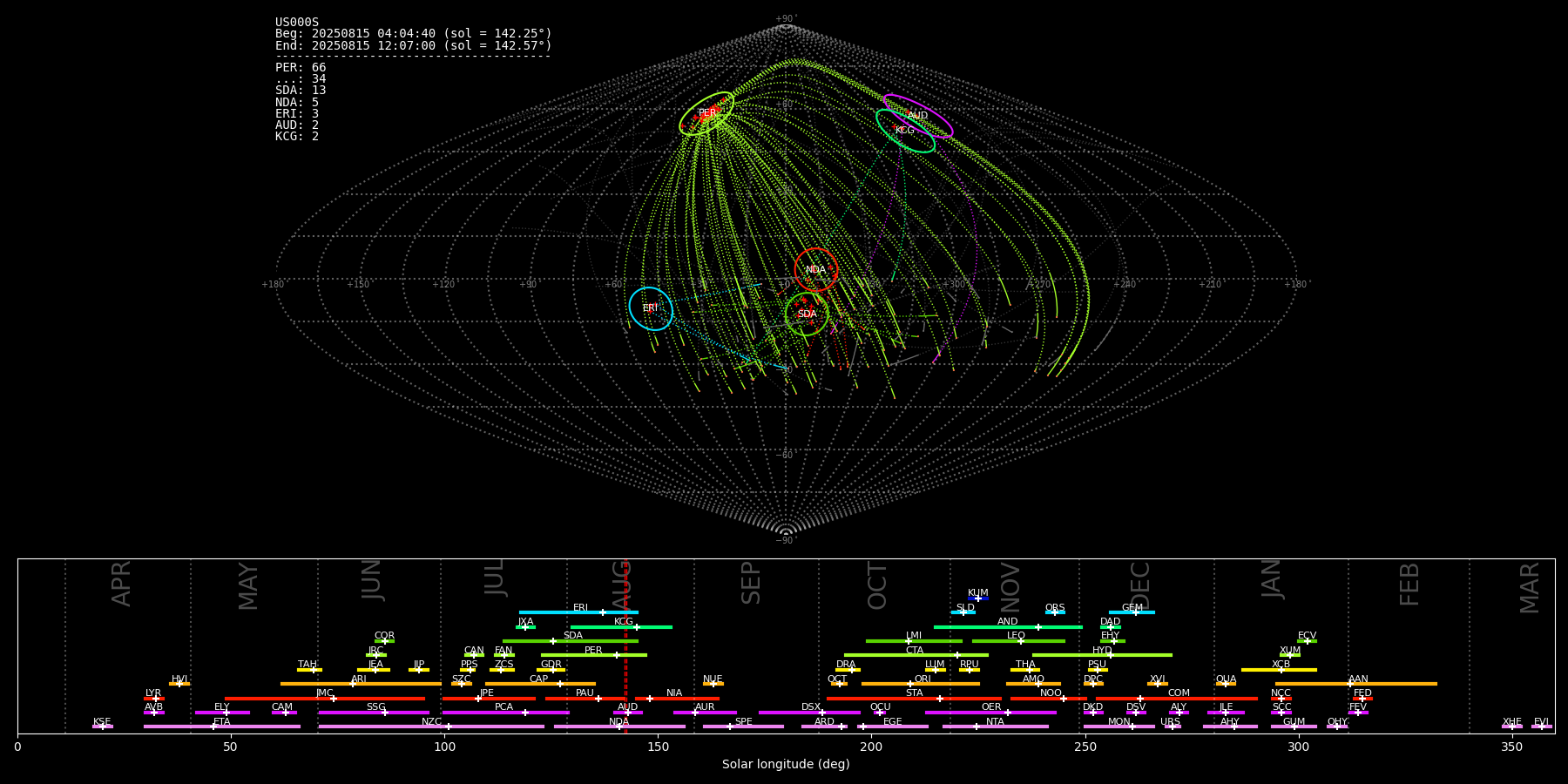Click the GEM shower bar in timeline
The width and height of the screenshot is (1568, 784).
pyautogui.click(x=1132, y=612)
